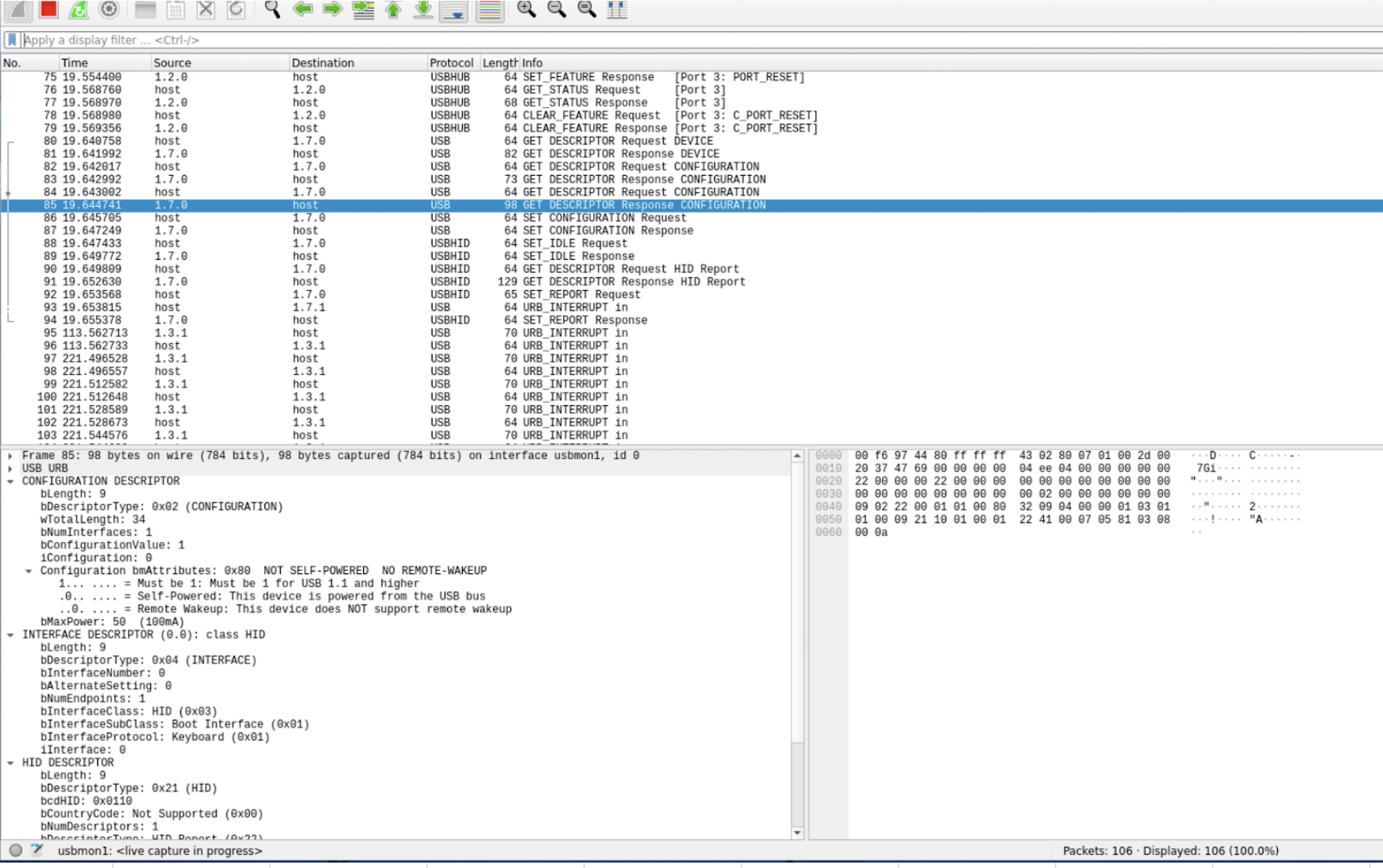1383x868 pixels.
Task: Select bCountryCode: Not Supported (0x00) line
Action: click(152, 814)
